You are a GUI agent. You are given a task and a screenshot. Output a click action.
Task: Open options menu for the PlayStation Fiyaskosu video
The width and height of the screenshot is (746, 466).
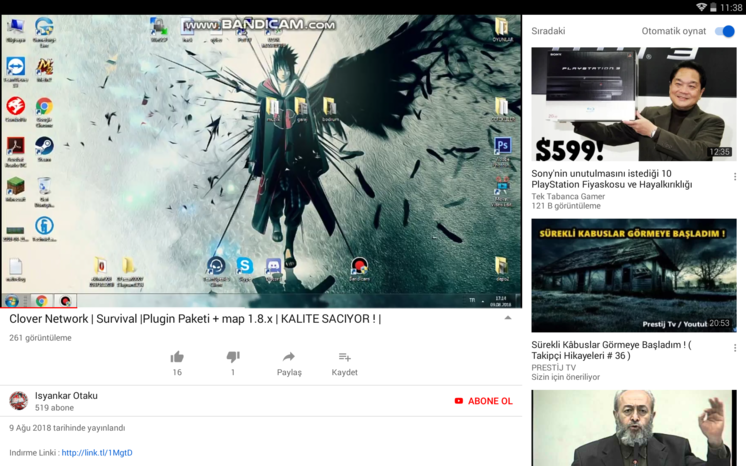[x=735, y=177]
